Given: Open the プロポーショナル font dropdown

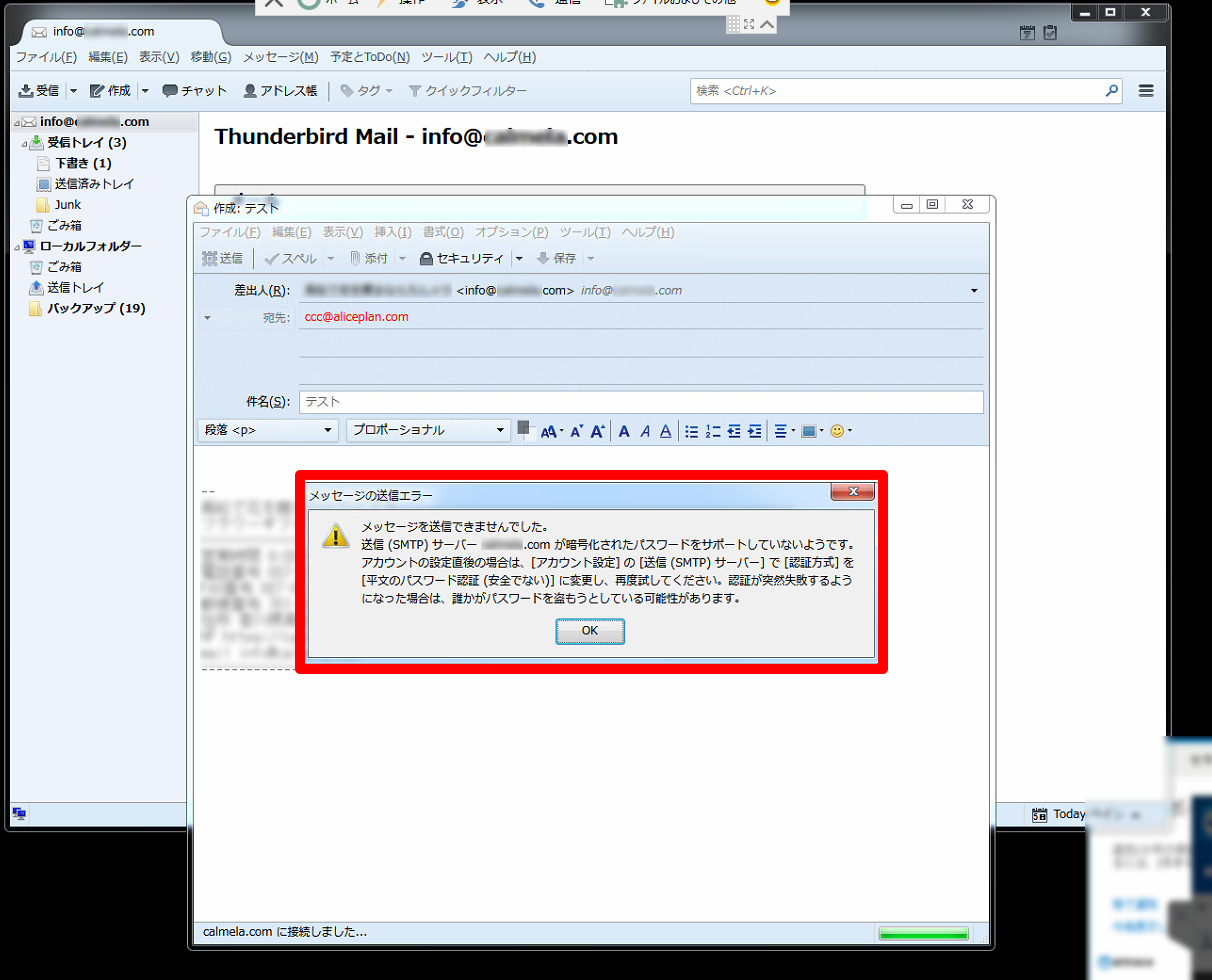Looking at the screenshot, I should point(429,430).
